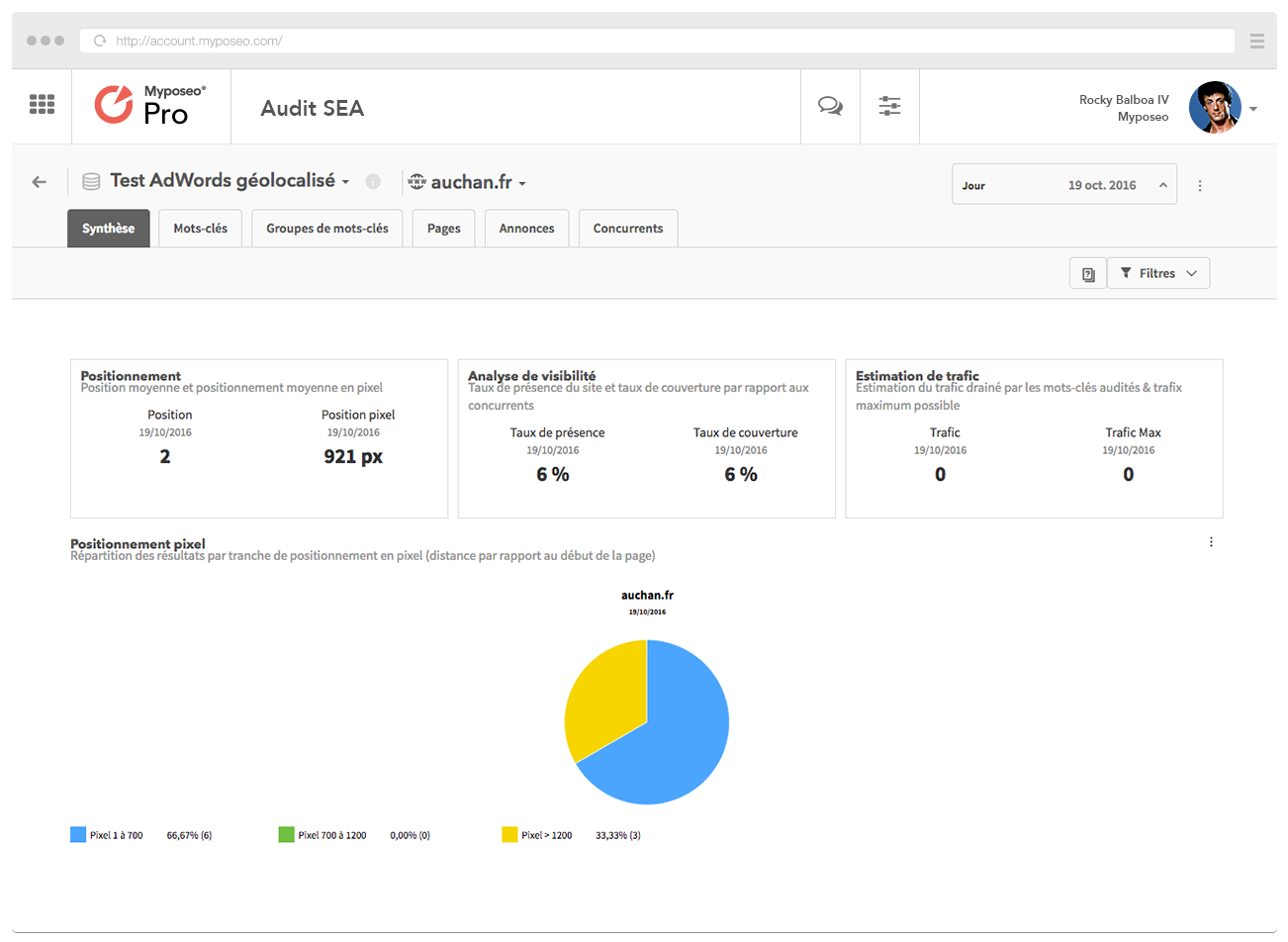Switch to the Mots-clés tab

[201, 229]
